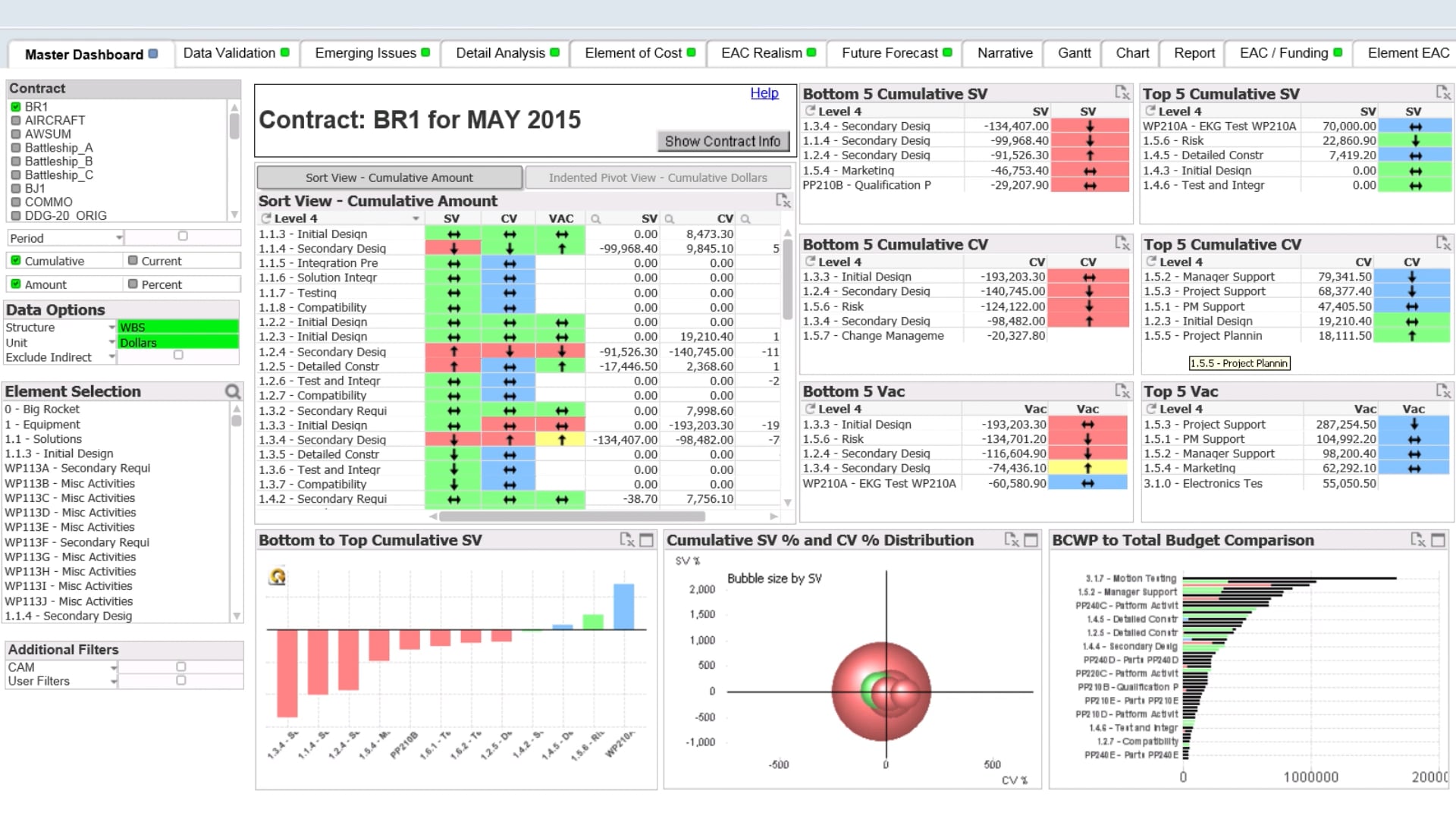Viewport: 1456px width, 819px height.
Task: Click export icon on Top 5 Cumulative CV
Action: pyautogui.click(x=1443, y=243)
